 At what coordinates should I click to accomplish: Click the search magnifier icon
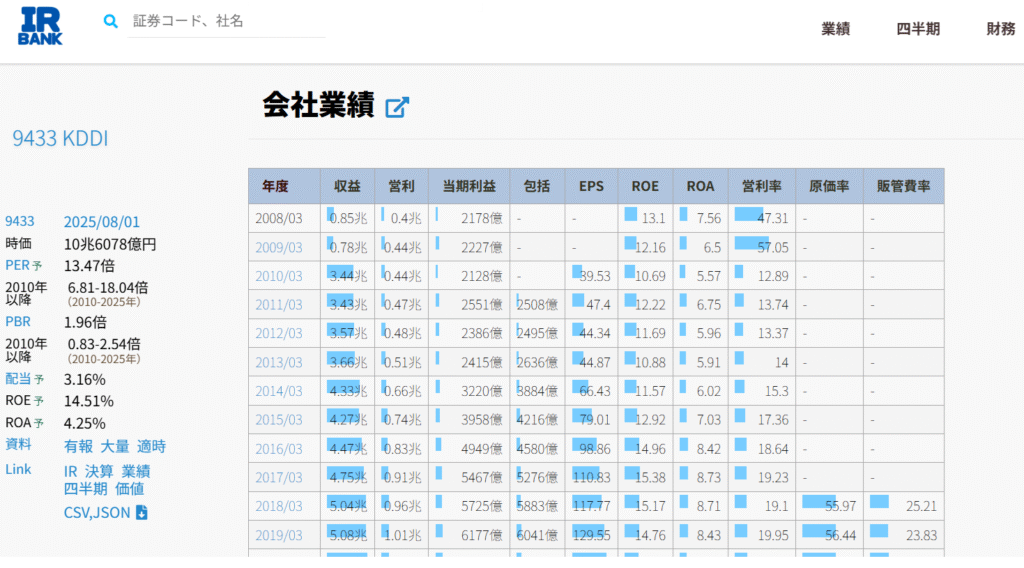[110, 21]
